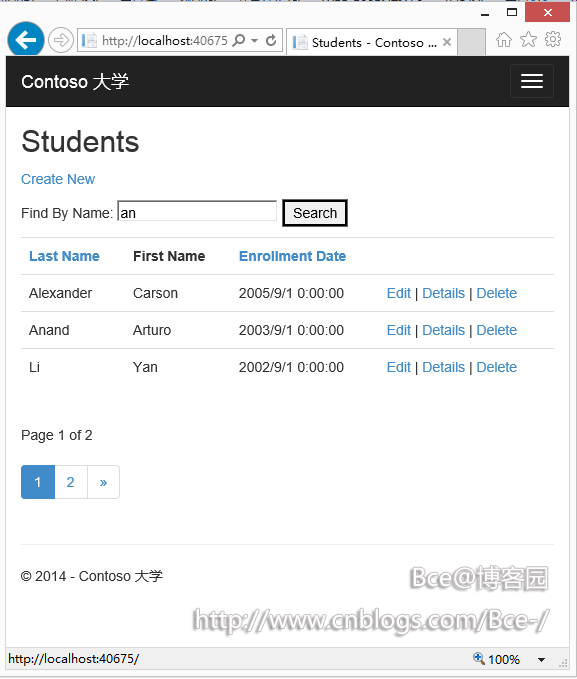The width and height of the screenshot is (577, 679).
Task: Click the refresh icon in the address bar
Action: pos(271,40)
